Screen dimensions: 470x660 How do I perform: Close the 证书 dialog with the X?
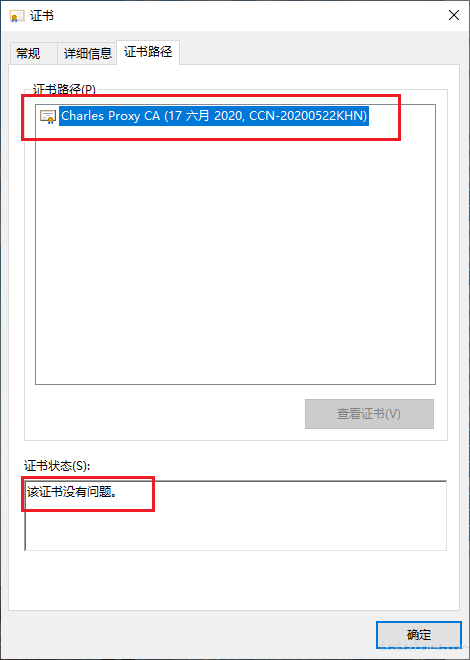click(454, 16)
